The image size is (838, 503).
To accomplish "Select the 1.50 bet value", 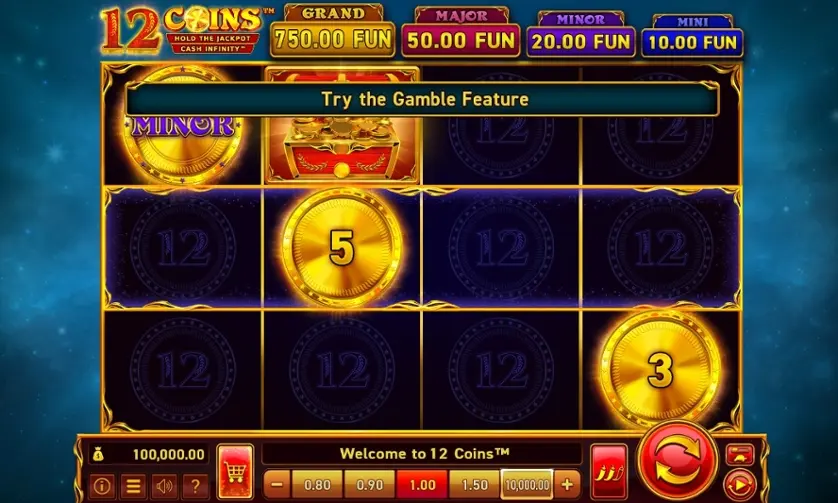I will coord(474,485).
